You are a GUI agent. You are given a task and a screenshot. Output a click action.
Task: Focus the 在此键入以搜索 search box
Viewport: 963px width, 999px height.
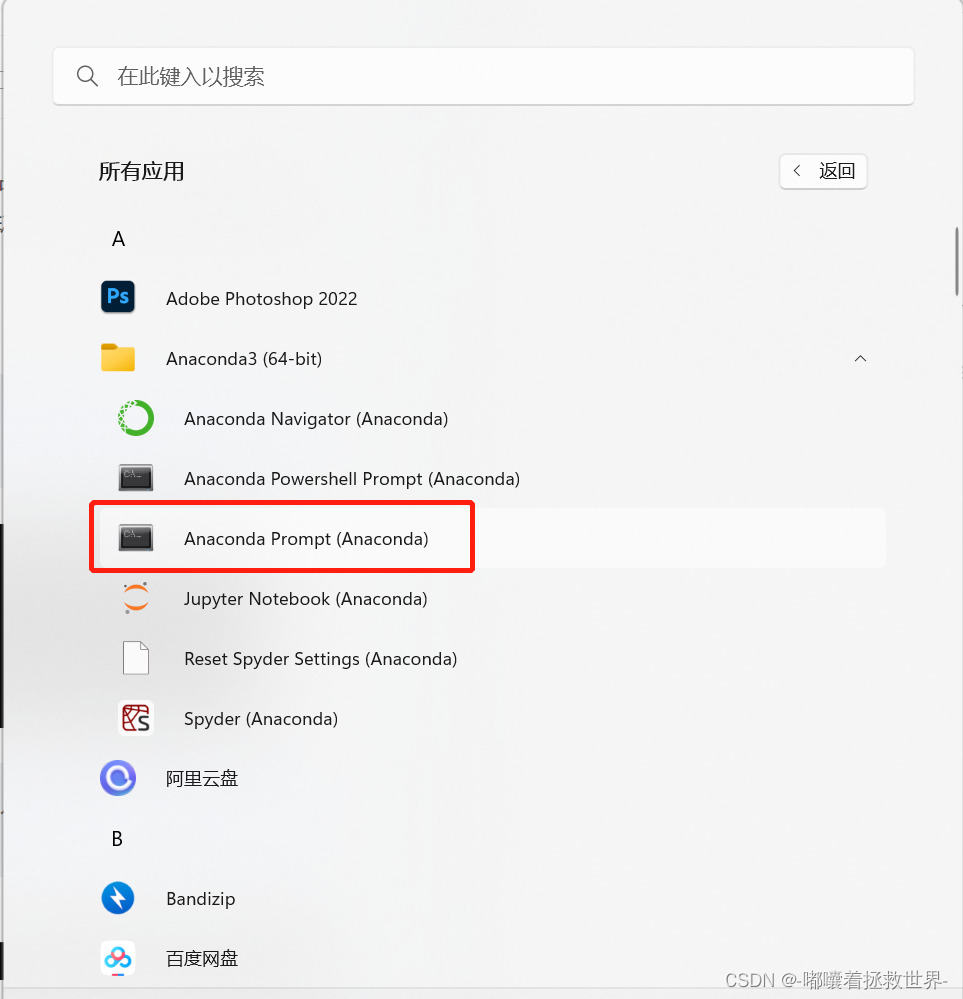[x=483, y=76]
